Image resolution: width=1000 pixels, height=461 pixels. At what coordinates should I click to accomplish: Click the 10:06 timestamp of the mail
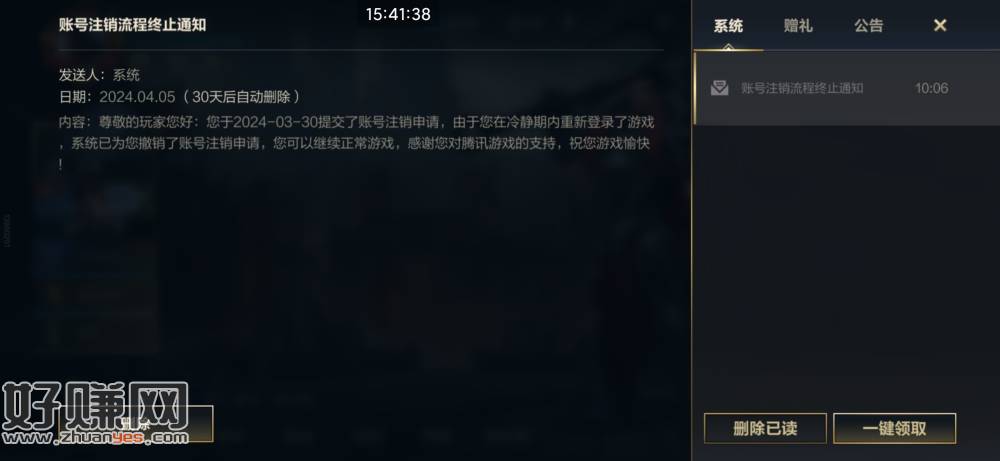pos(931,88)
